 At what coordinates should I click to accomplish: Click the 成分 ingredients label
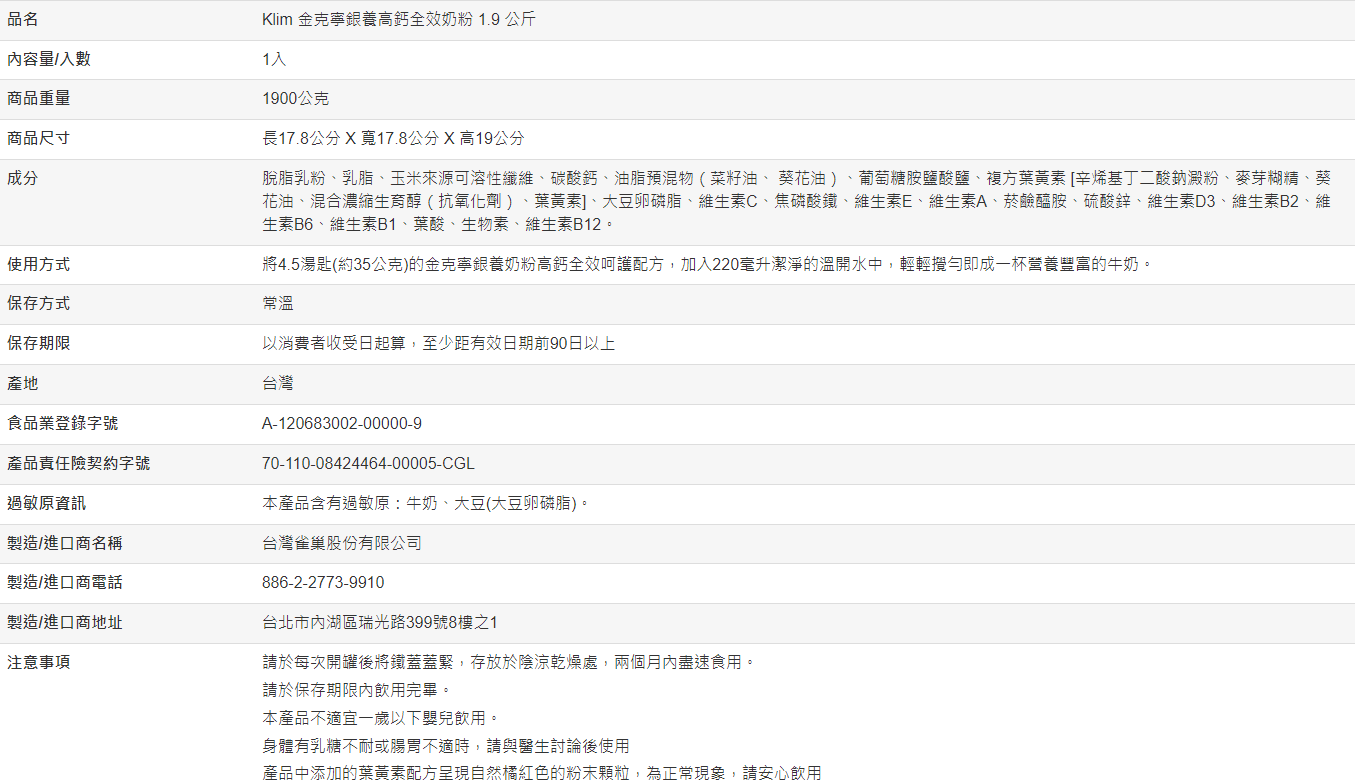click(x=23, y=178)
